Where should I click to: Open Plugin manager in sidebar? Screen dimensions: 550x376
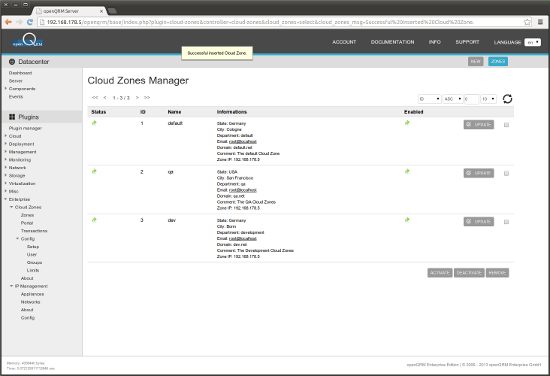25,128
